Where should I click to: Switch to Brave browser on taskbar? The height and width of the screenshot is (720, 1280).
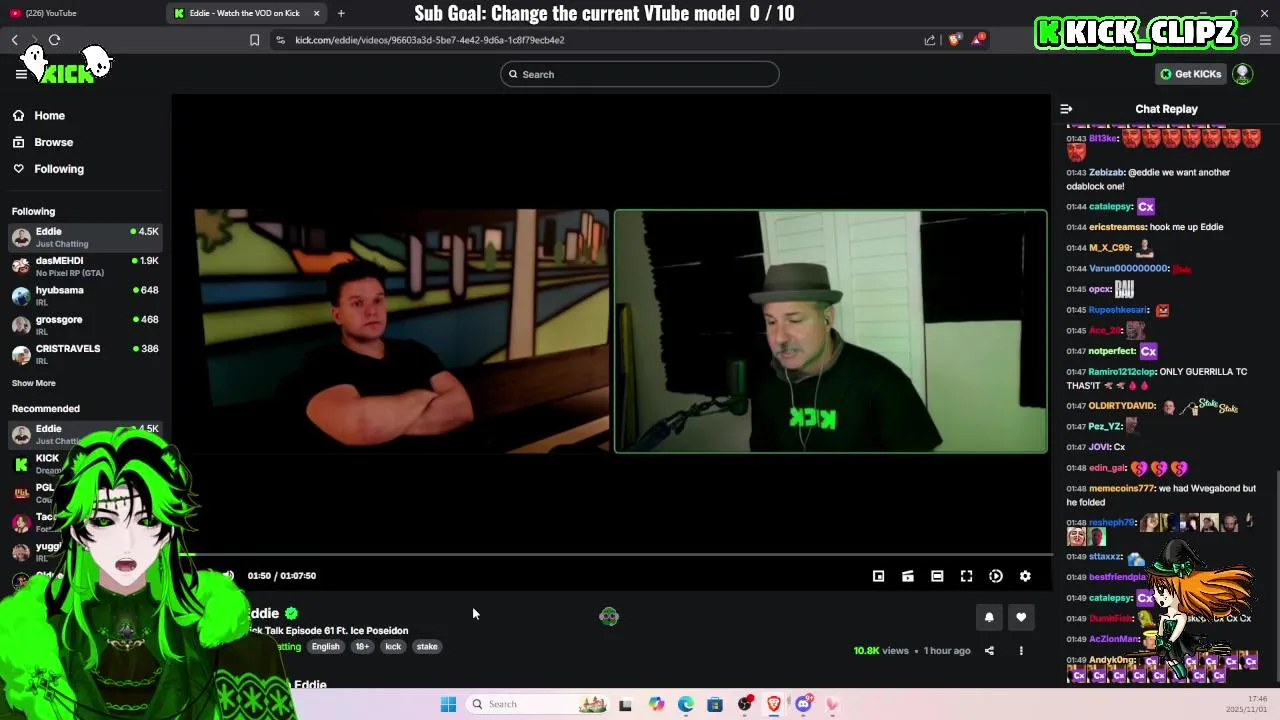[774, 704]
